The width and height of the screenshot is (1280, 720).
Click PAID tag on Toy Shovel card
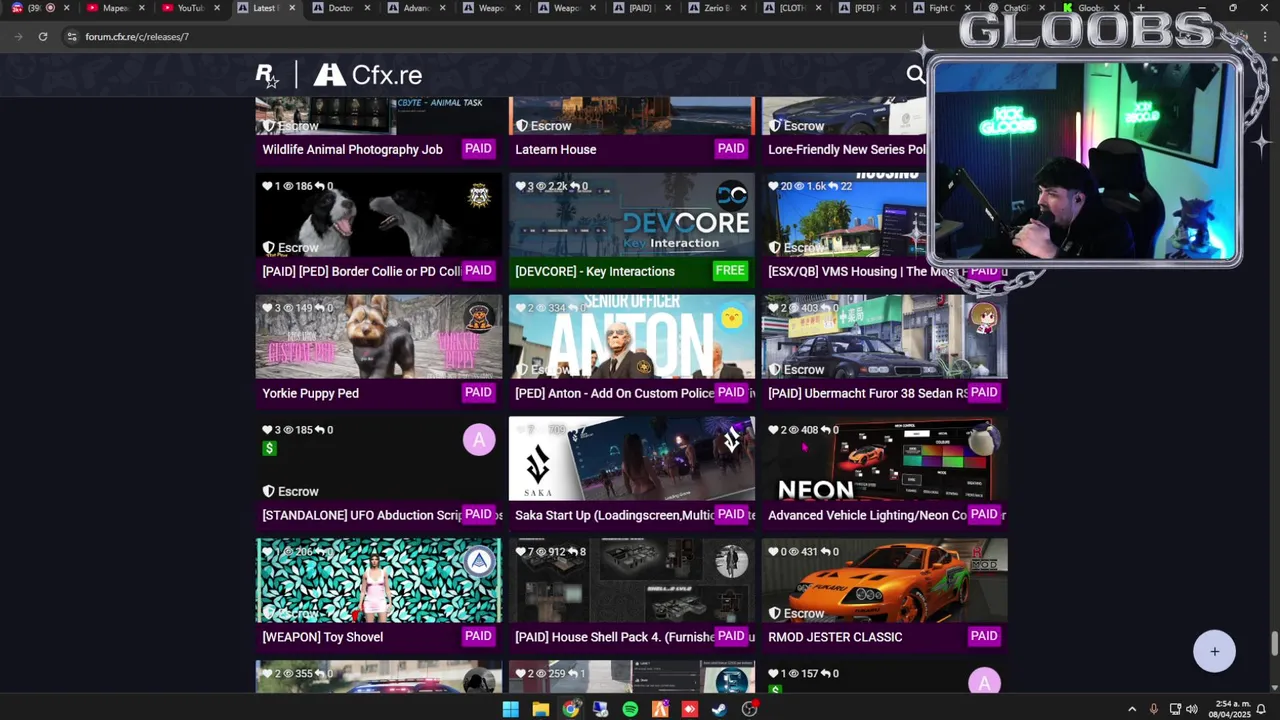(x=478, y=636)
